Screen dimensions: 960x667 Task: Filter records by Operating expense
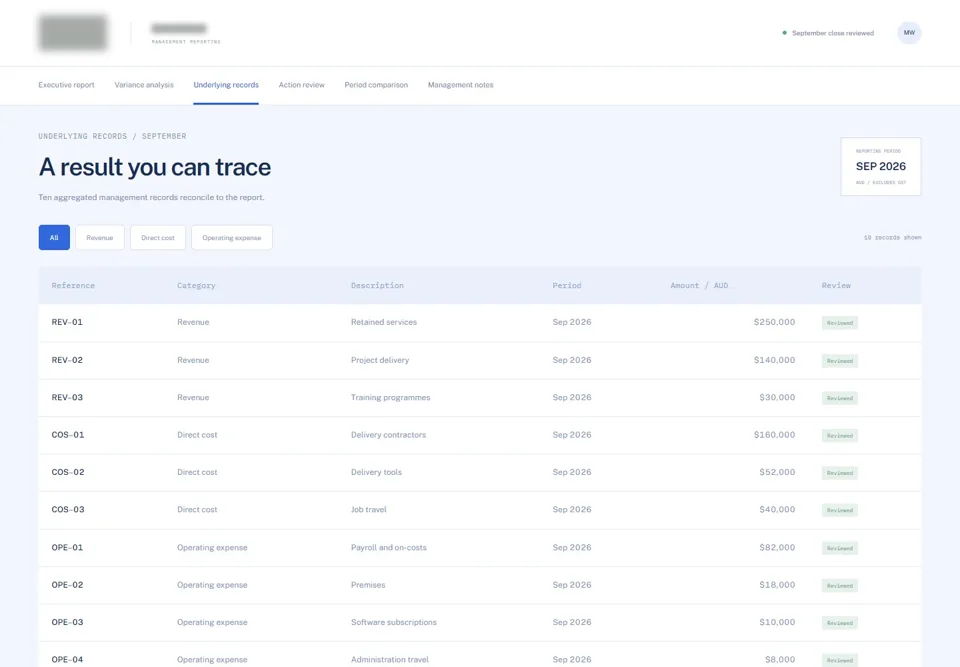click(x=231, y=238)
